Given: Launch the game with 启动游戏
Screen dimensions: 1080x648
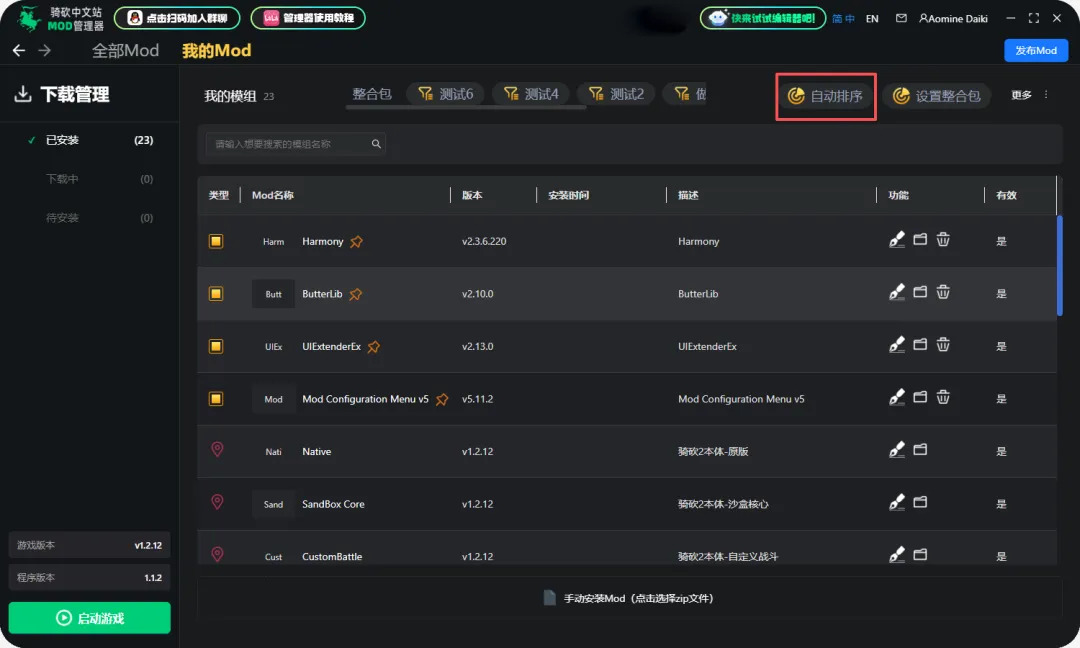Looking at the screenshot, I should 90,618.
